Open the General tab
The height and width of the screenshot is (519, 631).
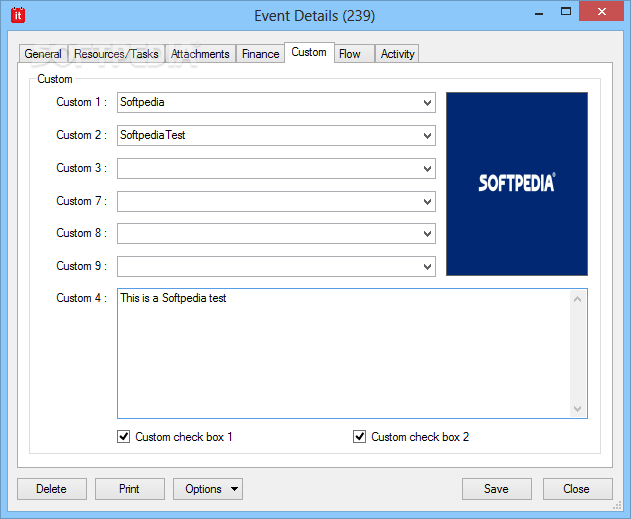[43, 54]
